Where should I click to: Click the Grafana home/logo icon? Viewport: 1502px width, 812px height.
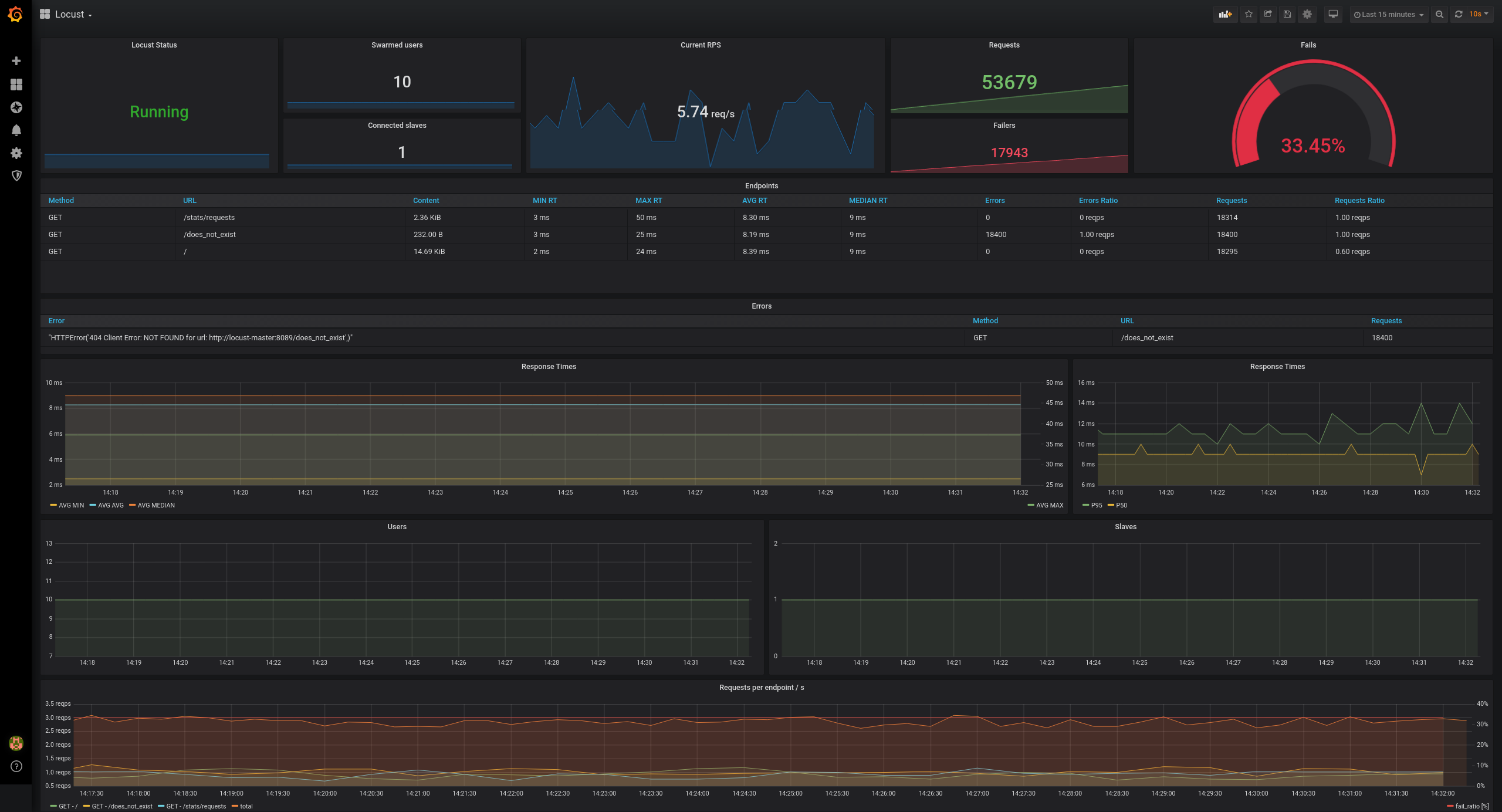(15, 13)
